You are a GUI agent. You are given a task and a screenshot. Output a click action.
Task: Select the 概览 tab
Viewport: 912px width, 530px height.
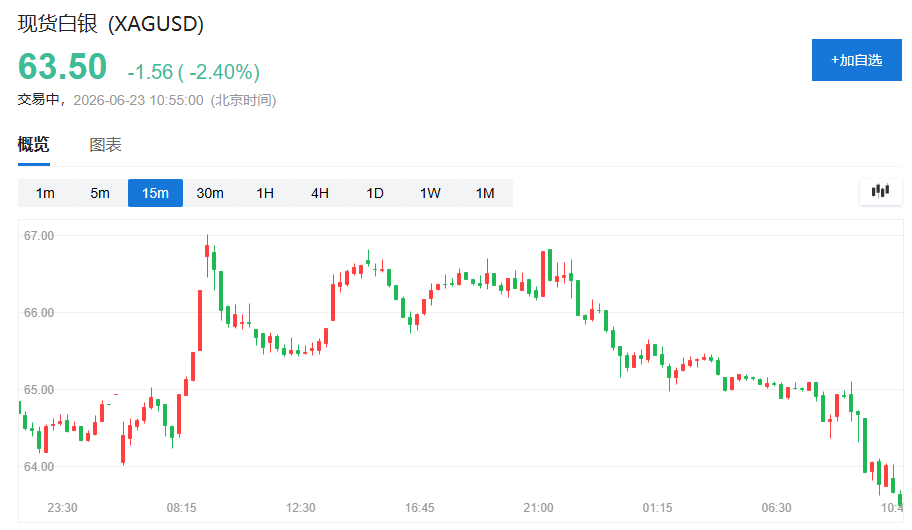click(34, 144)
